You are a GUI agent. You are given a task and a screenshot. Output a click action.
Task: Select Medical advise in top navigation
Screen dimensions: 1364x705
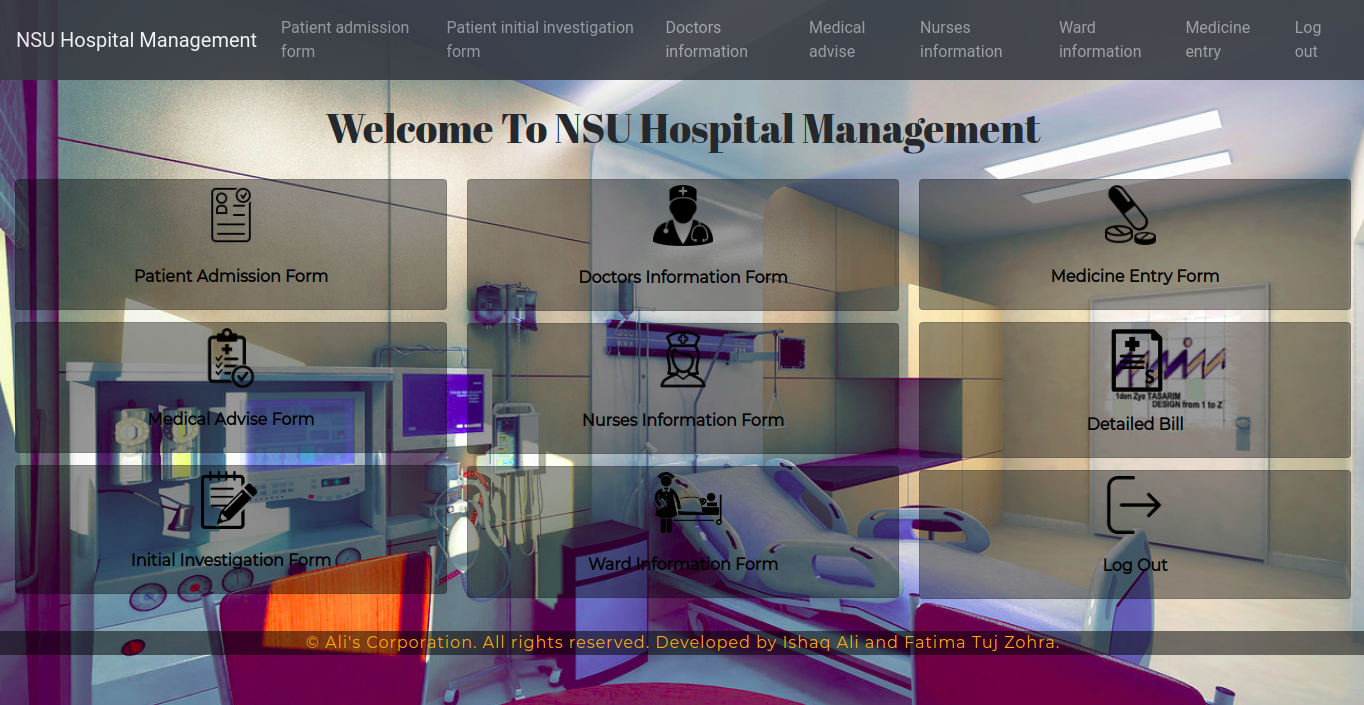(837, 40)
